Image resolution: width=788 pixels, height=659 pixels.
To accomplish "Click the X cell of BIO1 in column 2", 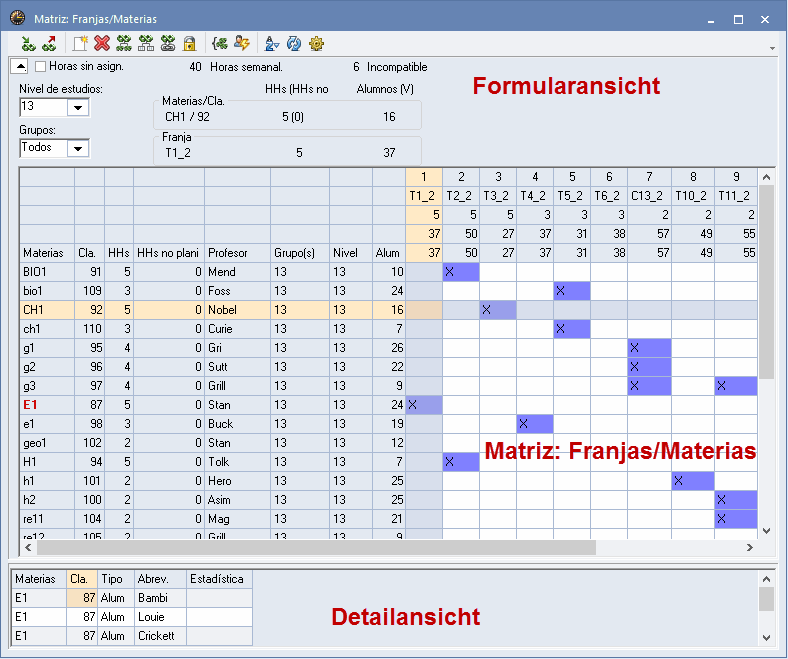I will pos(461,272).
